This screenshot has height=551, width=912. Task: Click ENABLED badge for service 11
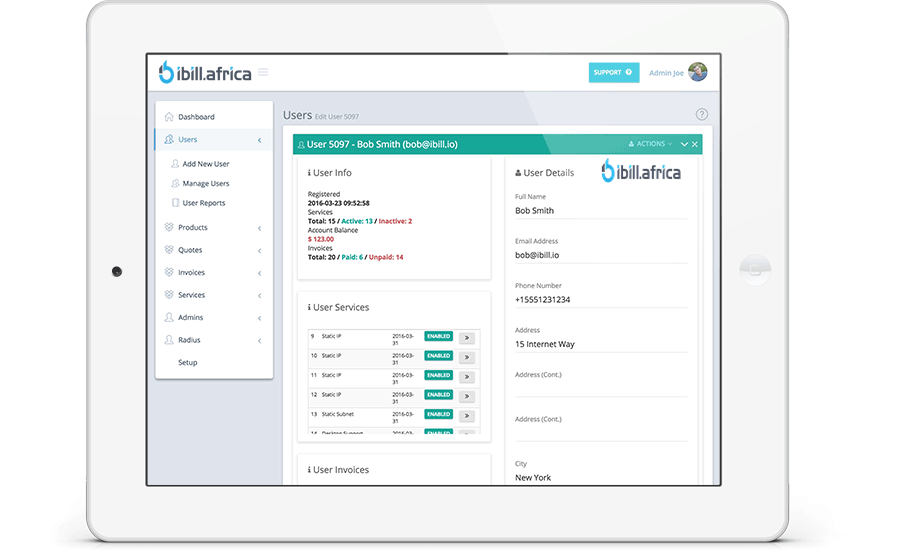pyautogui.click(x=439, y=375)
